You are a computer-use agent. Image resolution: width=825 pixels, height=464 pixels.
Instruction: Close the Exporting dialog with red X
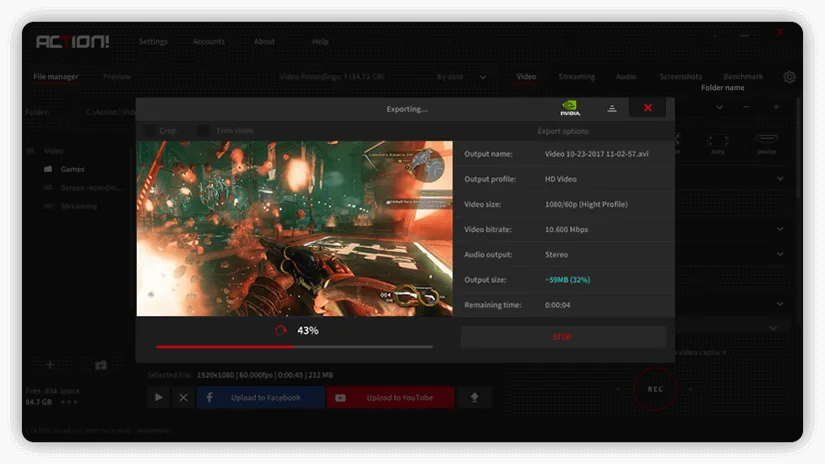[648, 108]
